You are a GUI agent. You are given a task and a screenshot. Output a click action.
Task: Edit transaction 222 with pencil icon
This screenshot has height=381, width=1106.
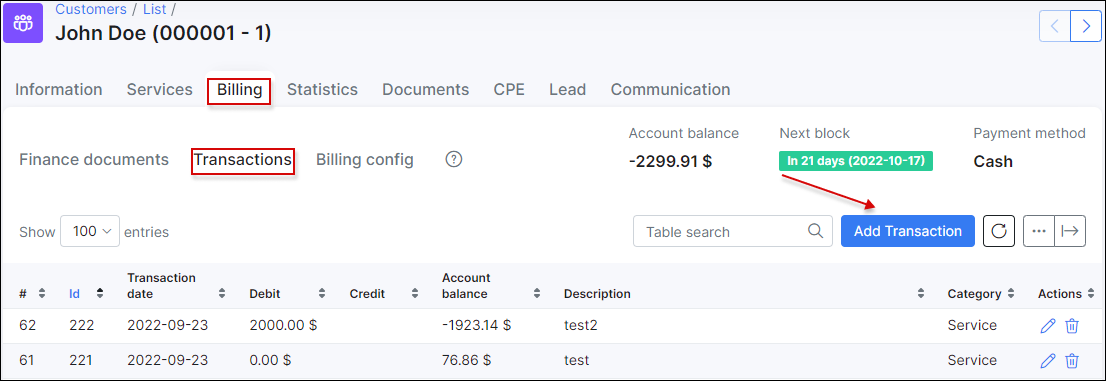[x=1048, y=325]
